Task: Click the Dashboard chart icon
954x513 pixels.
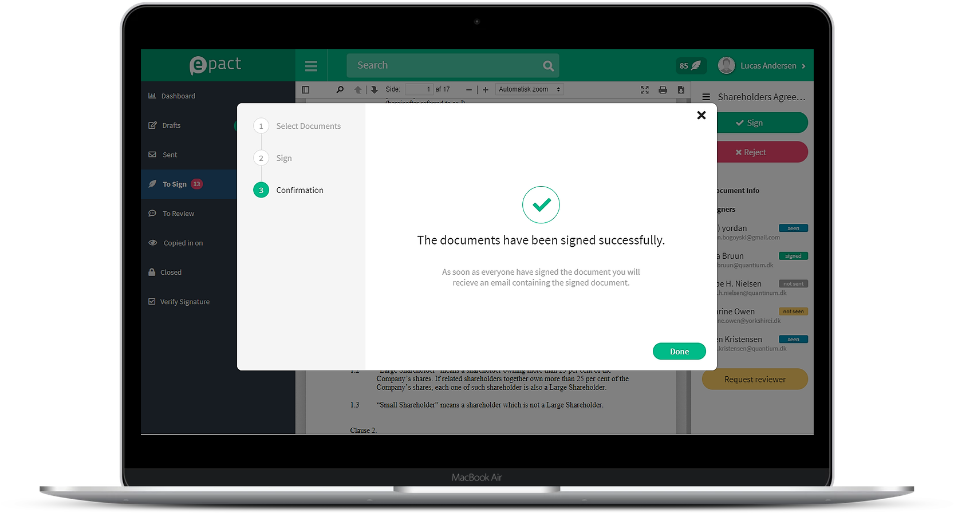Action: pyautogui.click(x=151, y=96)
